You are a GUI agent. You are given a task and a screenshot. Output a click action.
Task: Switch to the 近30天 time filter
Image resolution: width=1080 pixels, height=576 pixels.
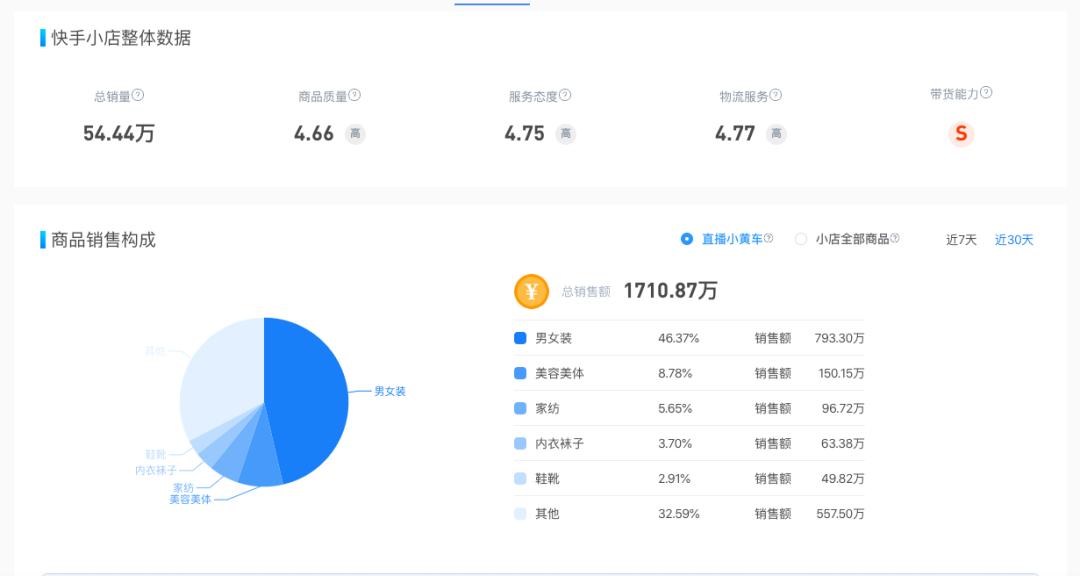tap(1014, 239)
